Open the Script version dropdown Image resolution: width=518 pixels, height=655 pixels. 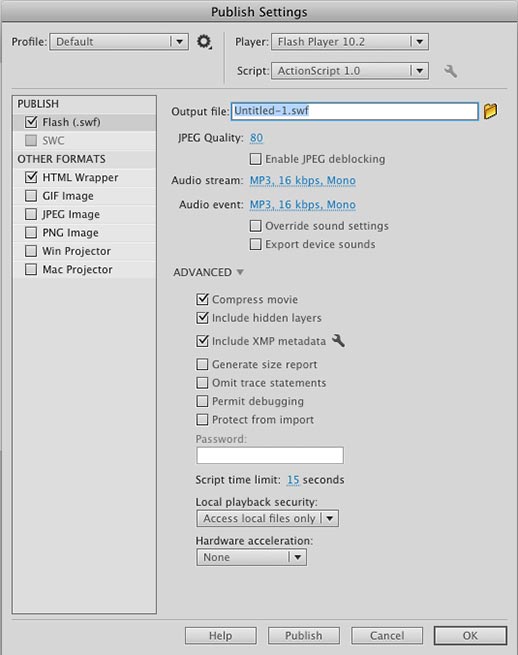[350, 71]
